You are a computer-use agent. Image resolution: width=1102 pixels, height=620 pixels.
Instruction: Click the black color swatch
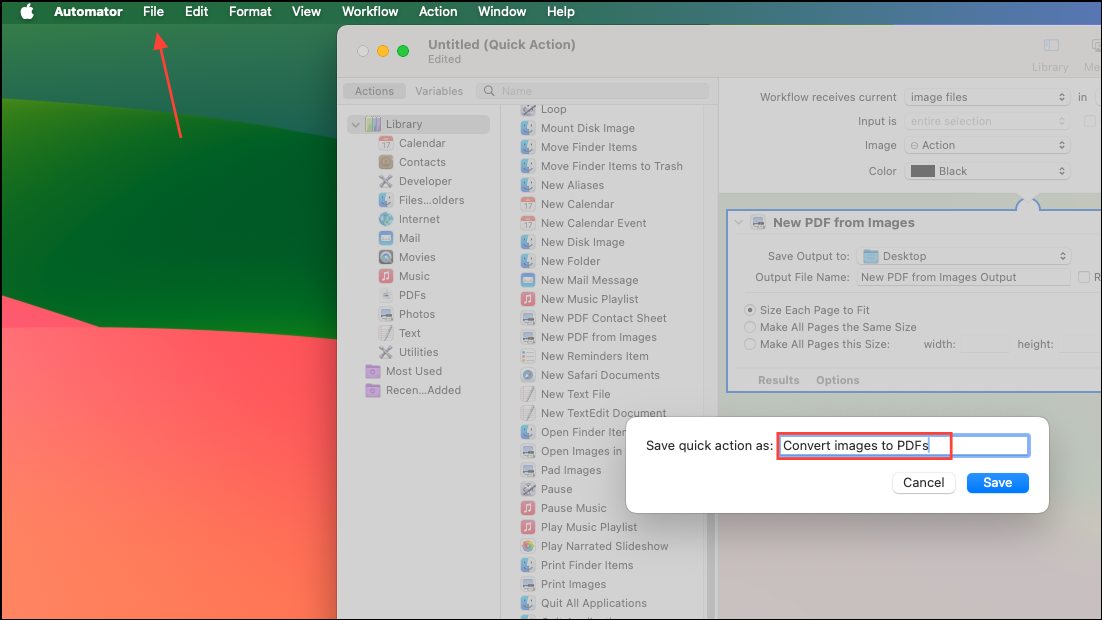[x=922, y=171]
